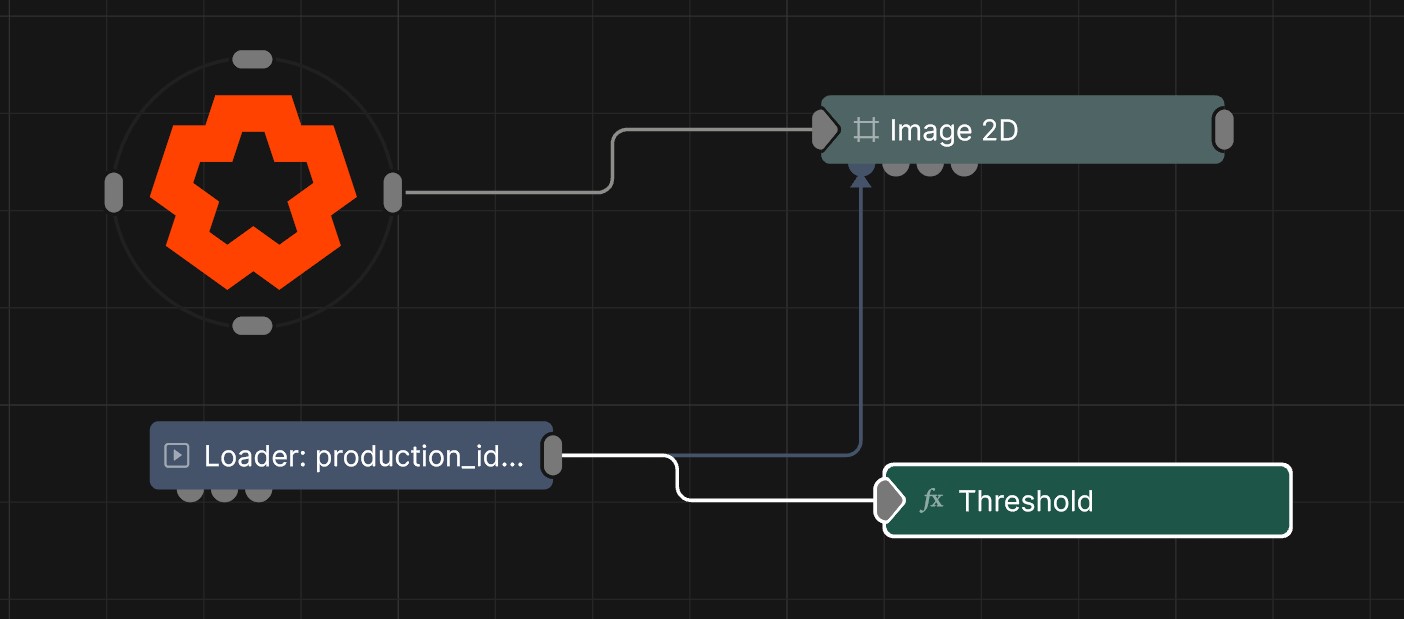Click the fx icon on Threshold node

click(932, 500)
